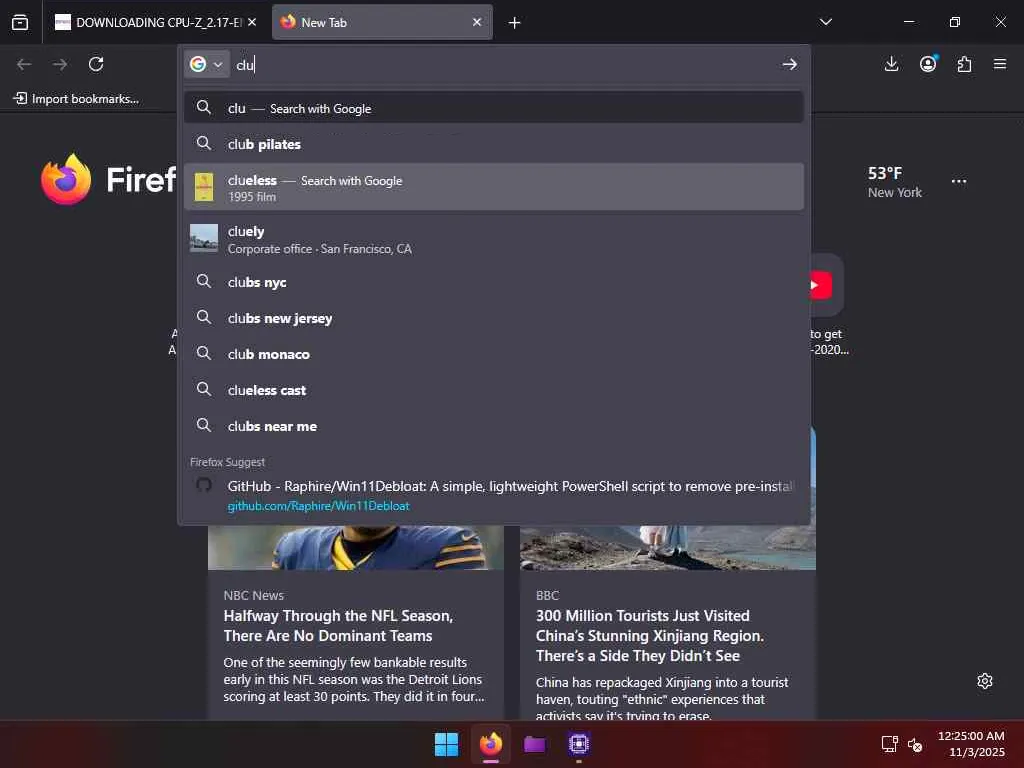This screenshot has width=1024, height=768.
Task: Click the clueless film poster thumbnail
Action: pos(204,187)
